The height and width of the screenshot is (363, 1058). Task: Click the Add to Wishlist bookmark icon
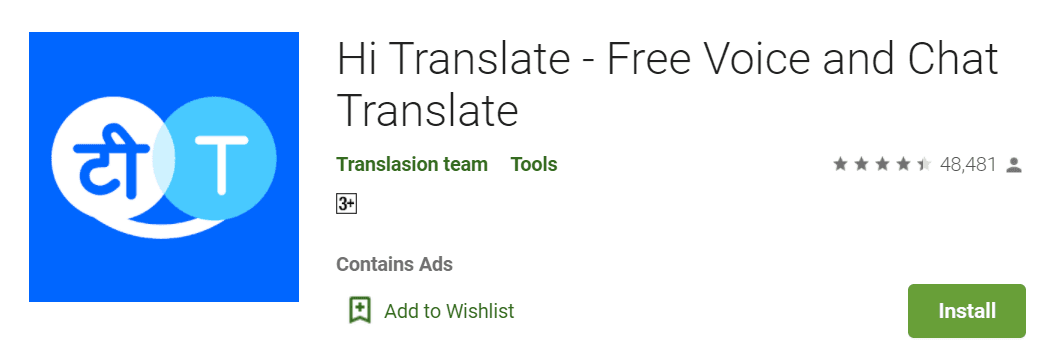pyautogui.click(x=360, y=310)
